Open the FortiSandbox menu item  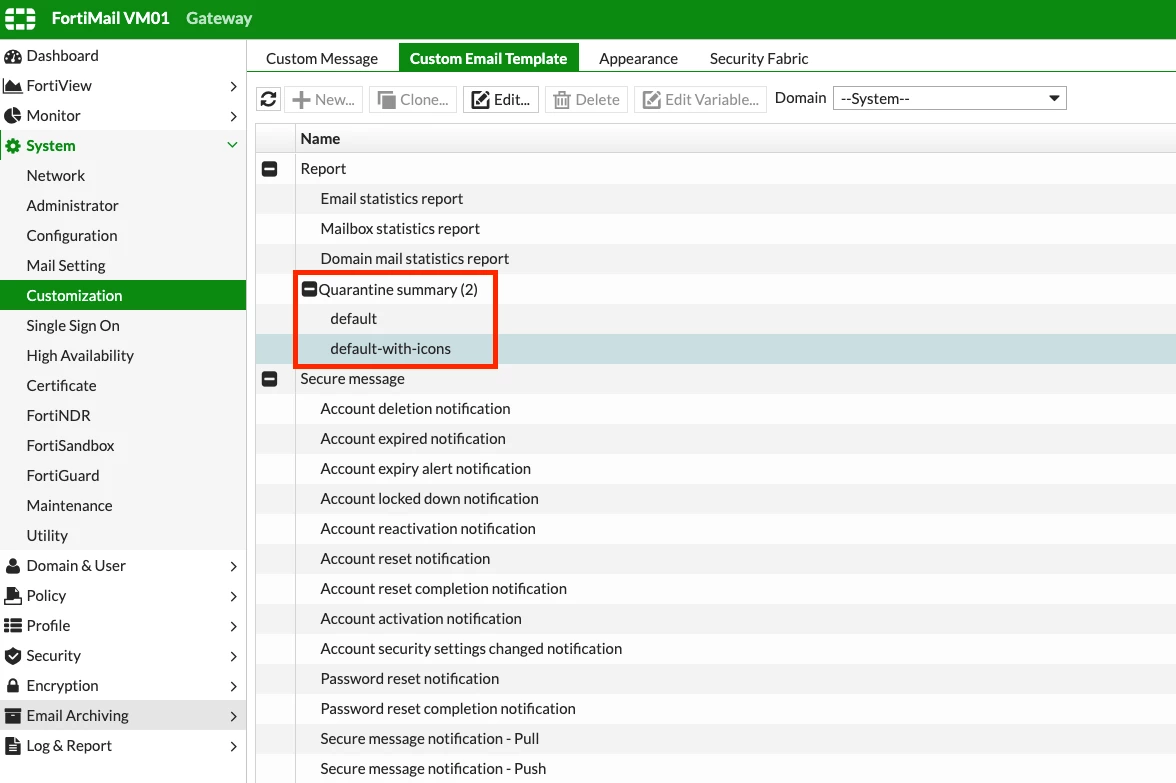point(123,446)
